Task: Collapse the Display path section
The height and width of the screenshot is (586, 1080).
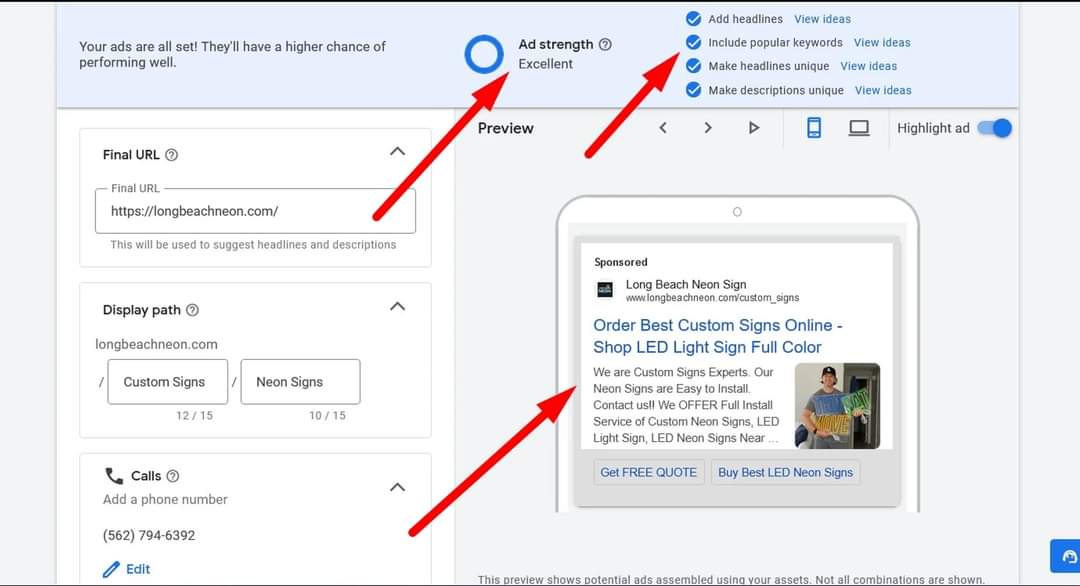Action: coord(397,306)
